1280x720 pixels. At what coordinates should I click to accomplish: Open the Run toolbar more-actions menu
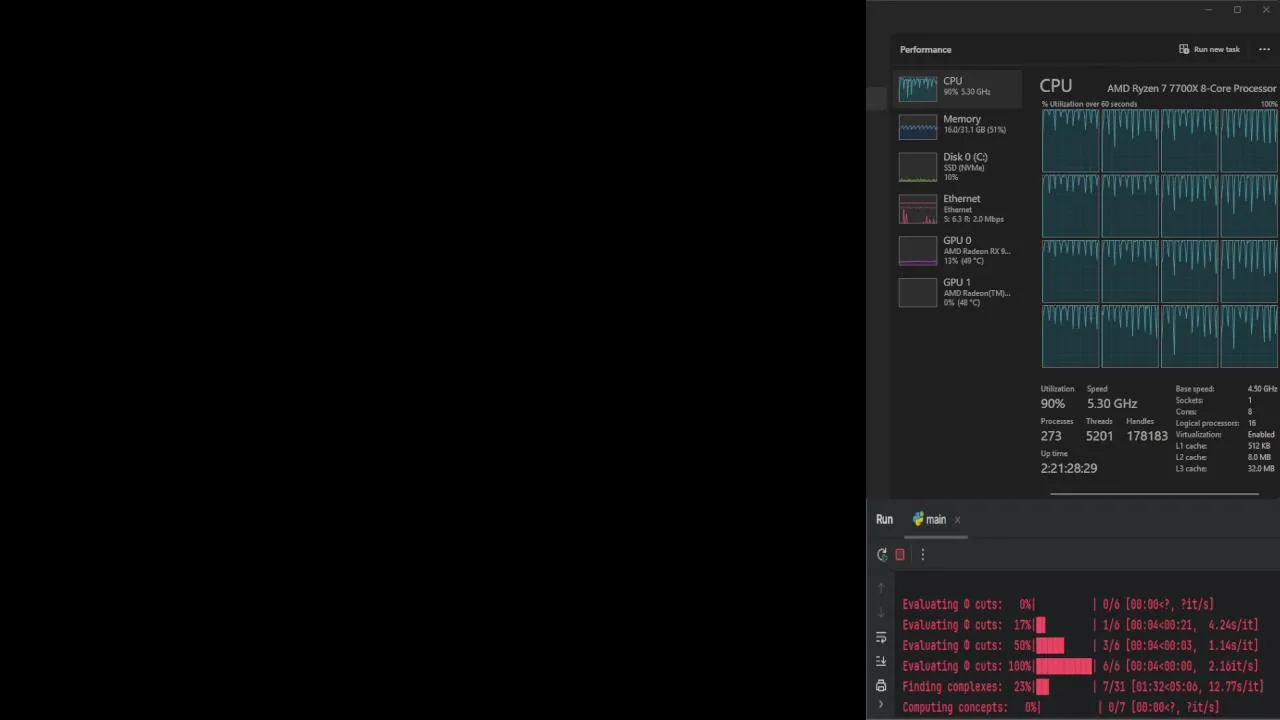(922, 555)
